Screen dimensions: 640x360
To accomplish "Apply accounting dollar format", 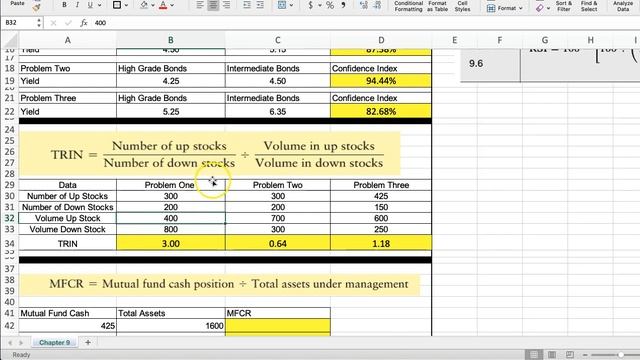I will click(311, 5).
